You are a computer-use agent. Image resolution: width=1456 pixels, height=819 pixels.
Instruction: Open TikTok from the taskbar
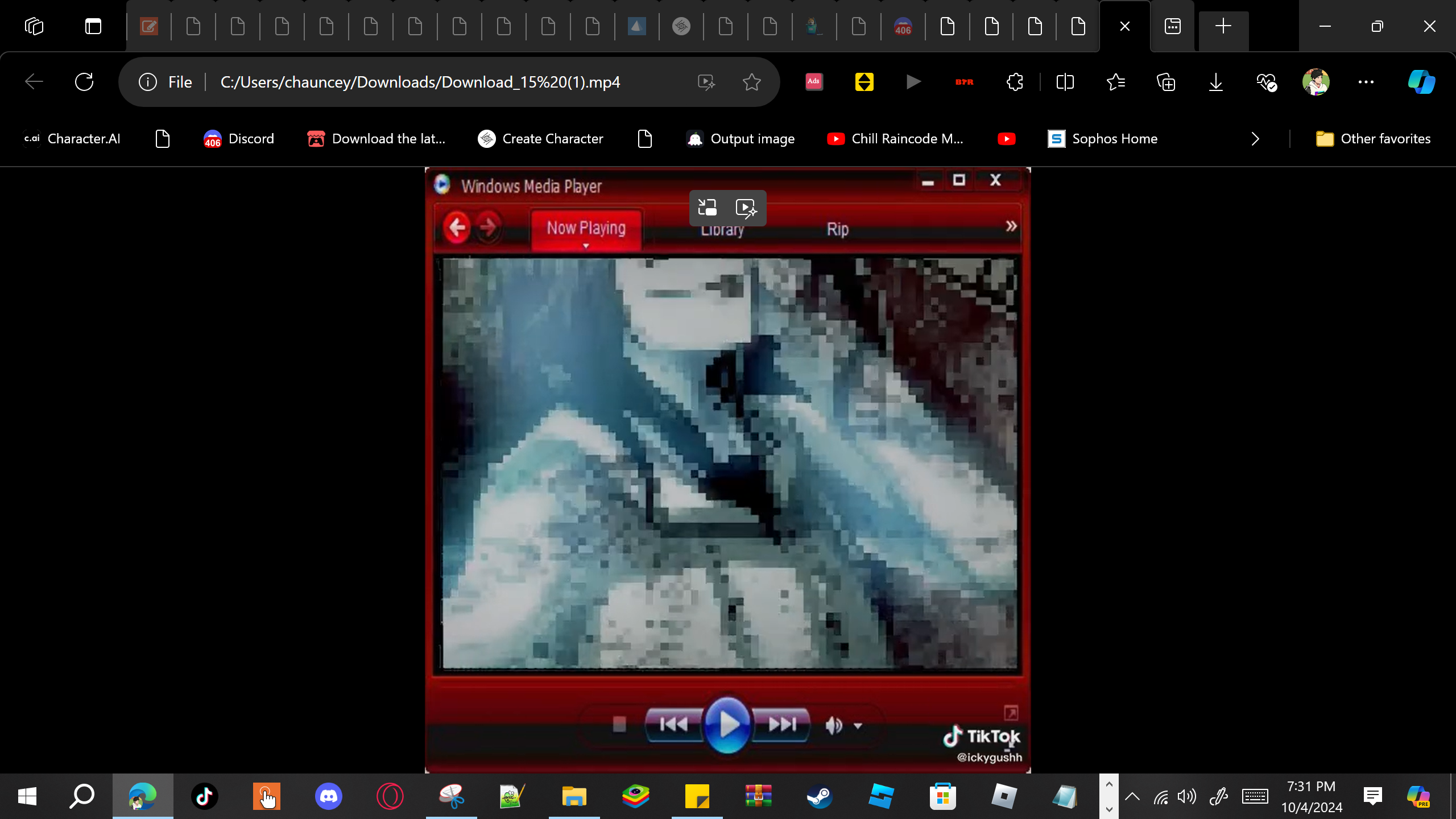pos(205,796)
